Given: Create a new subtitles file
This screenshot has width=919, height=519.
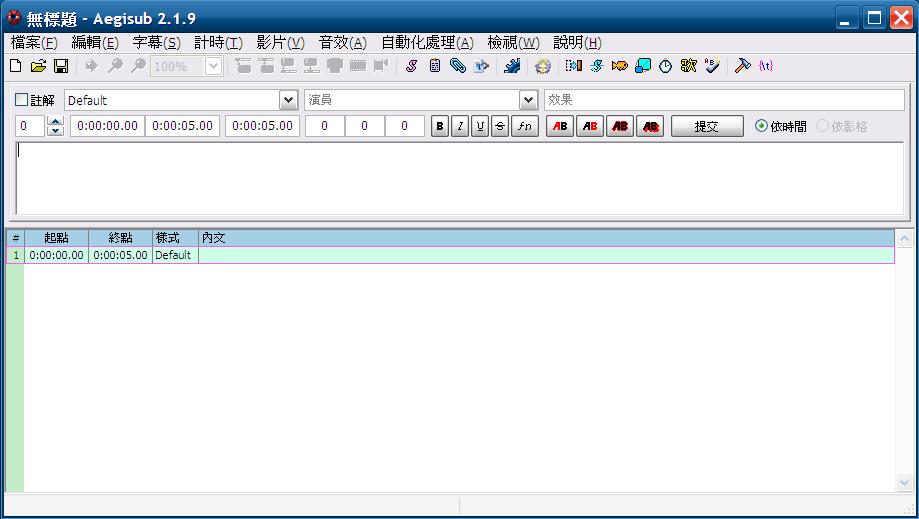Looking at the screenshot, I should pos(16,66).
